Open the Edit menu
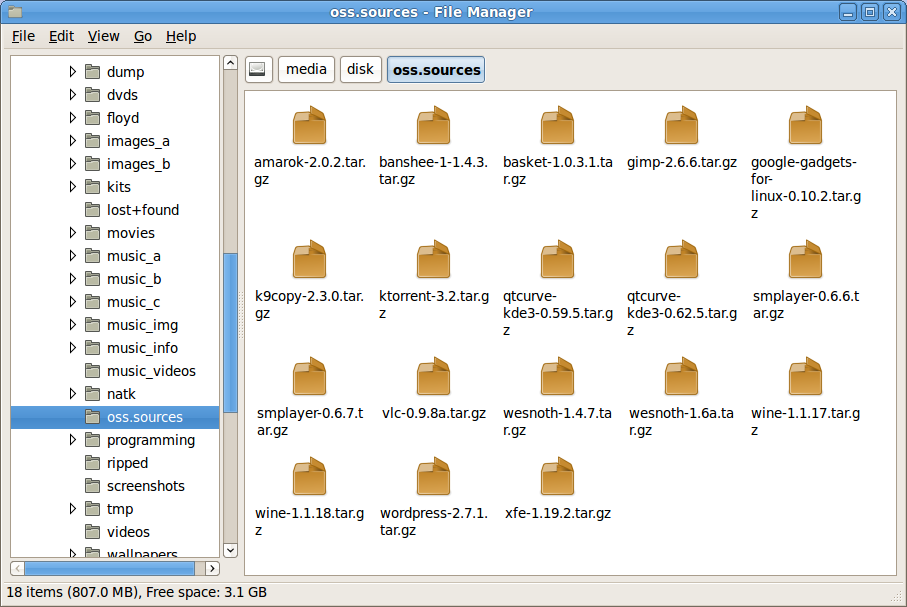 [x=61, y=36]
